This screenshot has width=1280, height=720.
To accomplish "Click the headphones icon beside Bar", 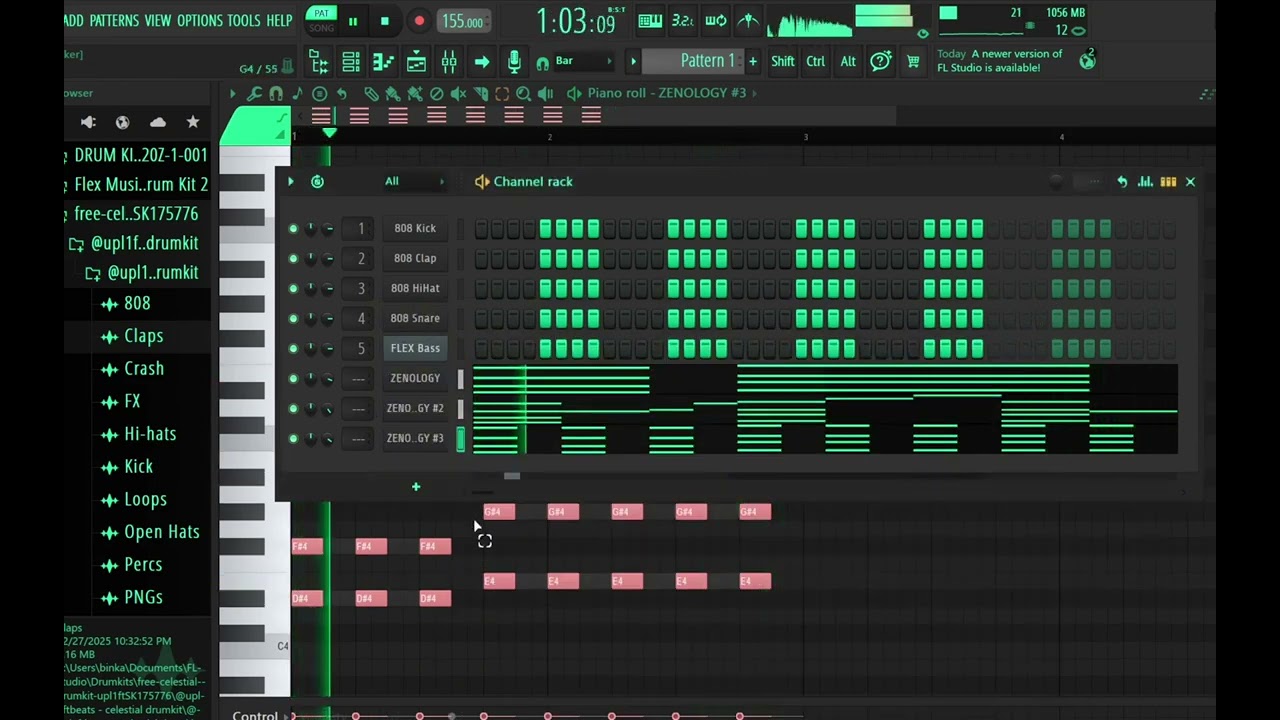I will click(x=542, y=63).
